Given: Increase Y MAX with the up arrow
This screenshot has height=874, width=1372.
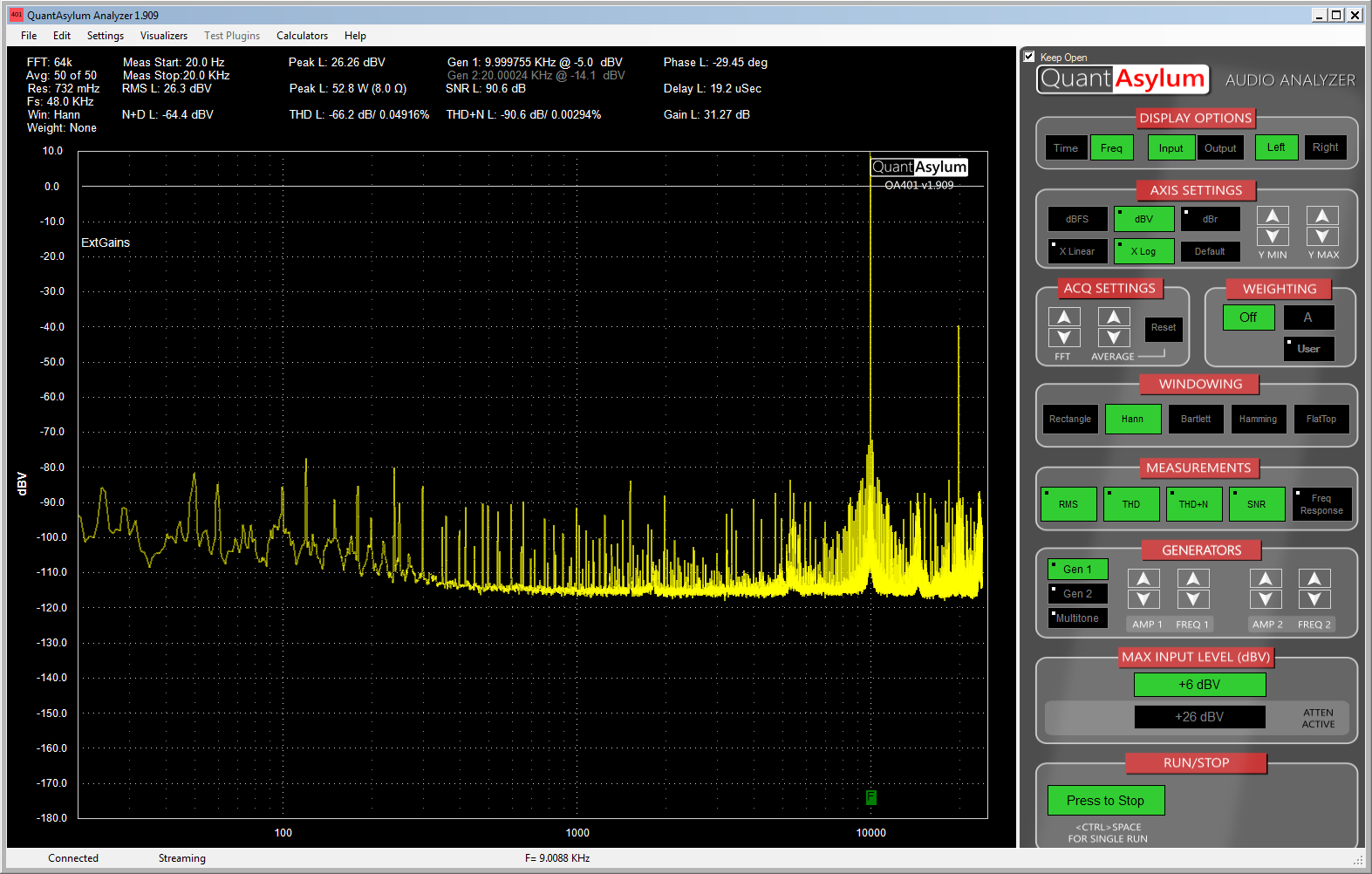Looking at the screenshot, I should tap(1322, 215).
